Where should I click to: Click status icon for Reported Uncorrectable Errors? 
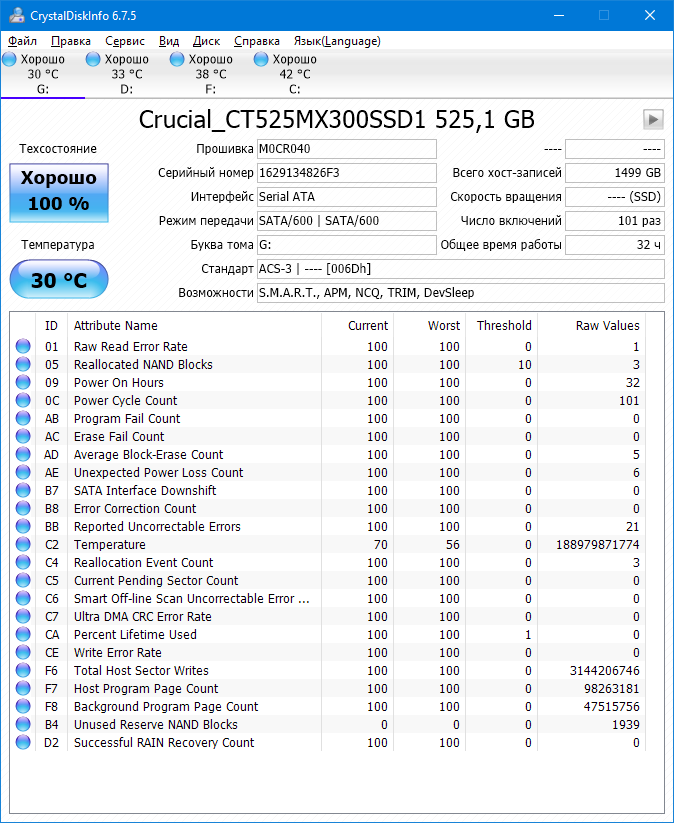point(23,526)
